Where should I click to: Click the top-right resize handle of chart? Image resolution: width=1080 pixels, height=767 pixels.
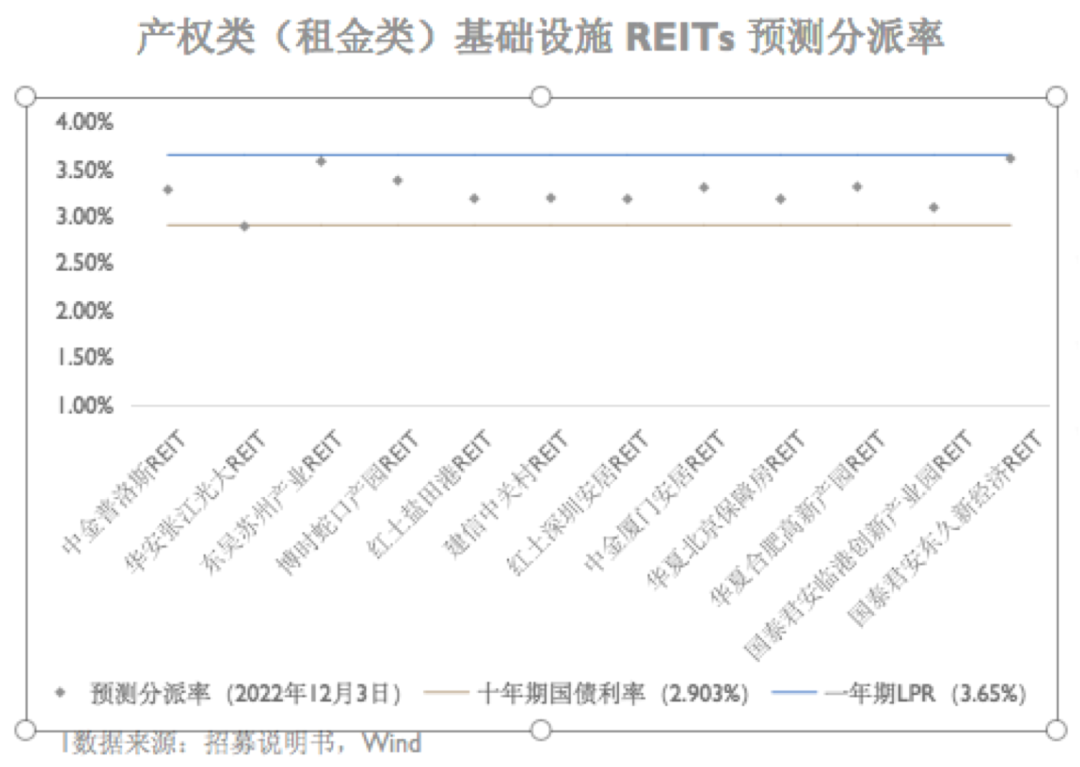point(1056,97)
